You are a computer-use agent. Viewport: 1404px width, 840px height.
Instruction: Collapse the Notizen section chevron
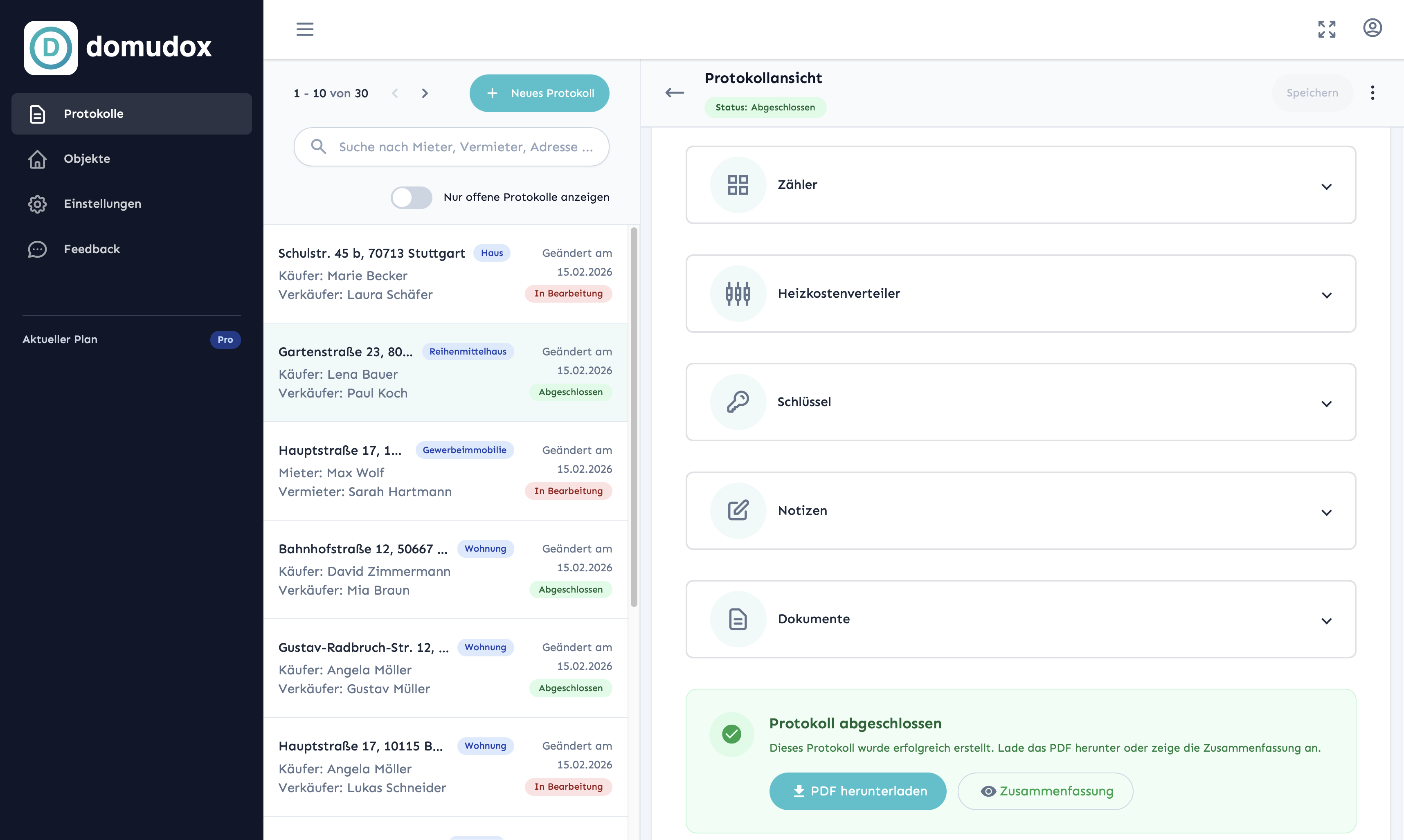point(1326,512)
